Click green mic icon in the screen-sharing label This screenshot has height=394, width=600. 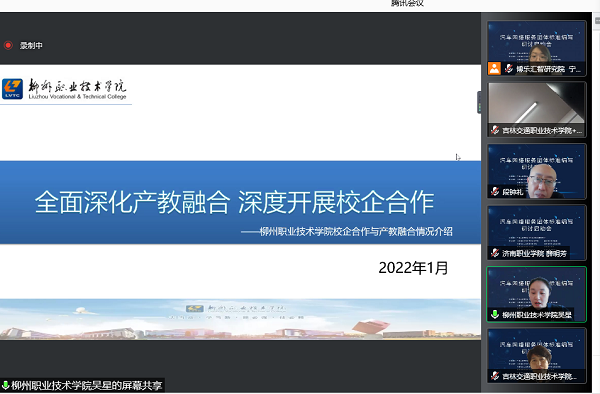5,385
